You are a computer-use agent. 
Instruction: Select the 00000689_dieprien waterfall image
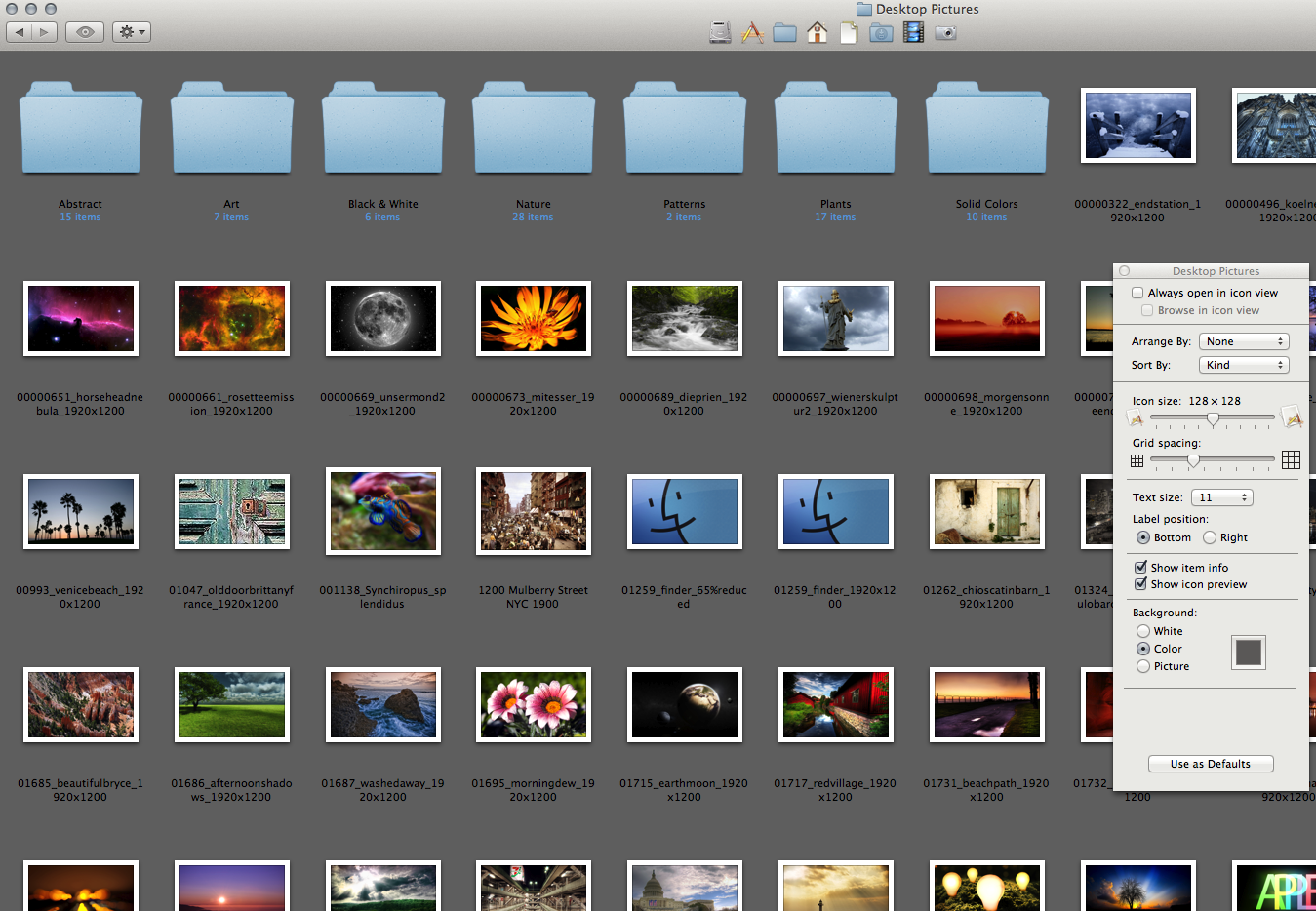685,318
